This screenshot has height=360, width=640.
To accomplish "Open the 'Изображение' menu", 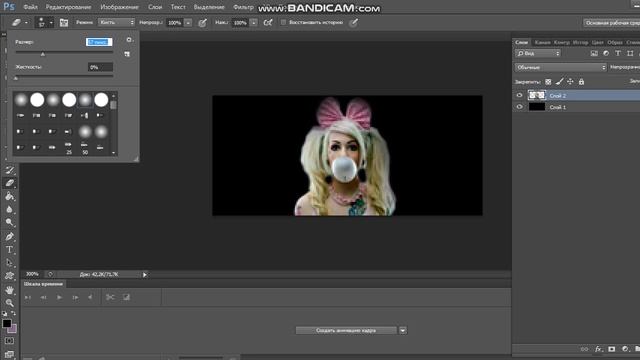I will click(x=120, y=7).
